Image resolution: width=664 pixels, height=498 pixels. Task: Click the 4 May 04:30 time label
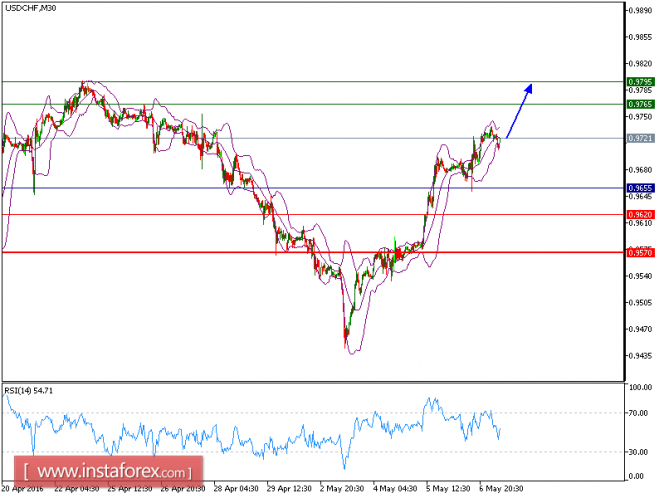click(395, 489)
